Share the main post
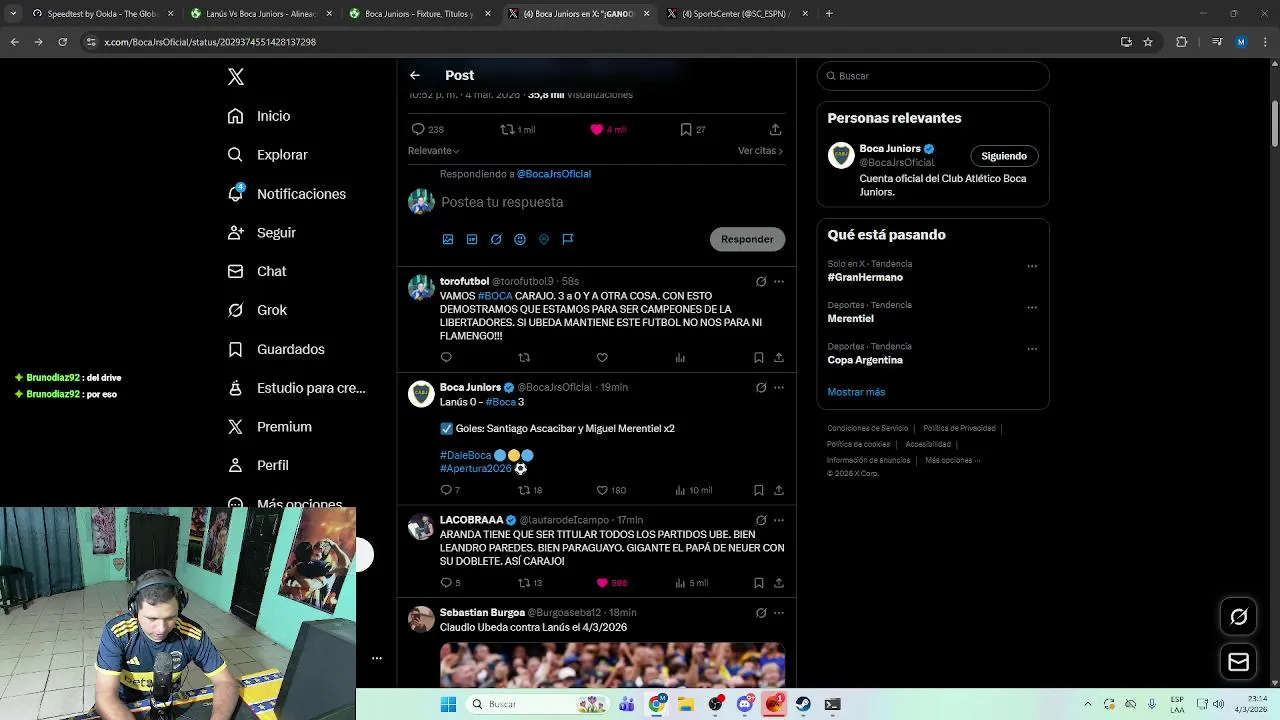Image resolution: width=1280 pixels, height=720 pixels. tap(775, 129)
